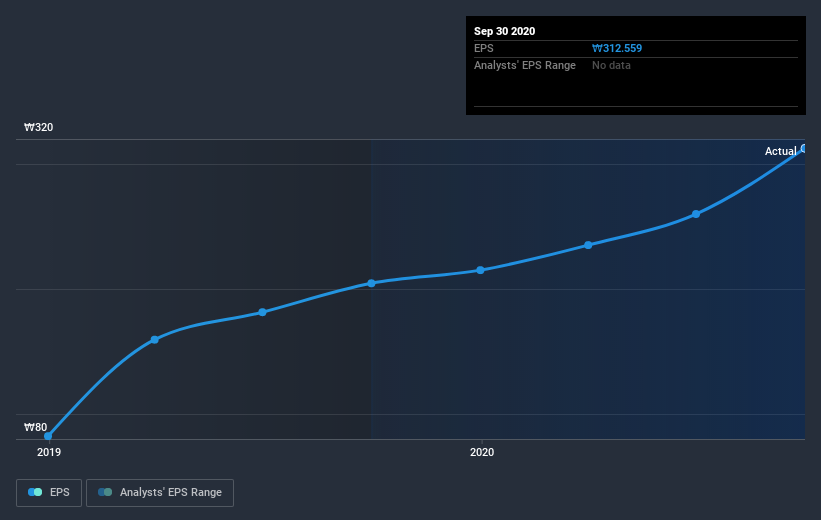Toggle the Analysts' EPS Range legend
This screenshot has height=520, width=821.
(160, 493)
